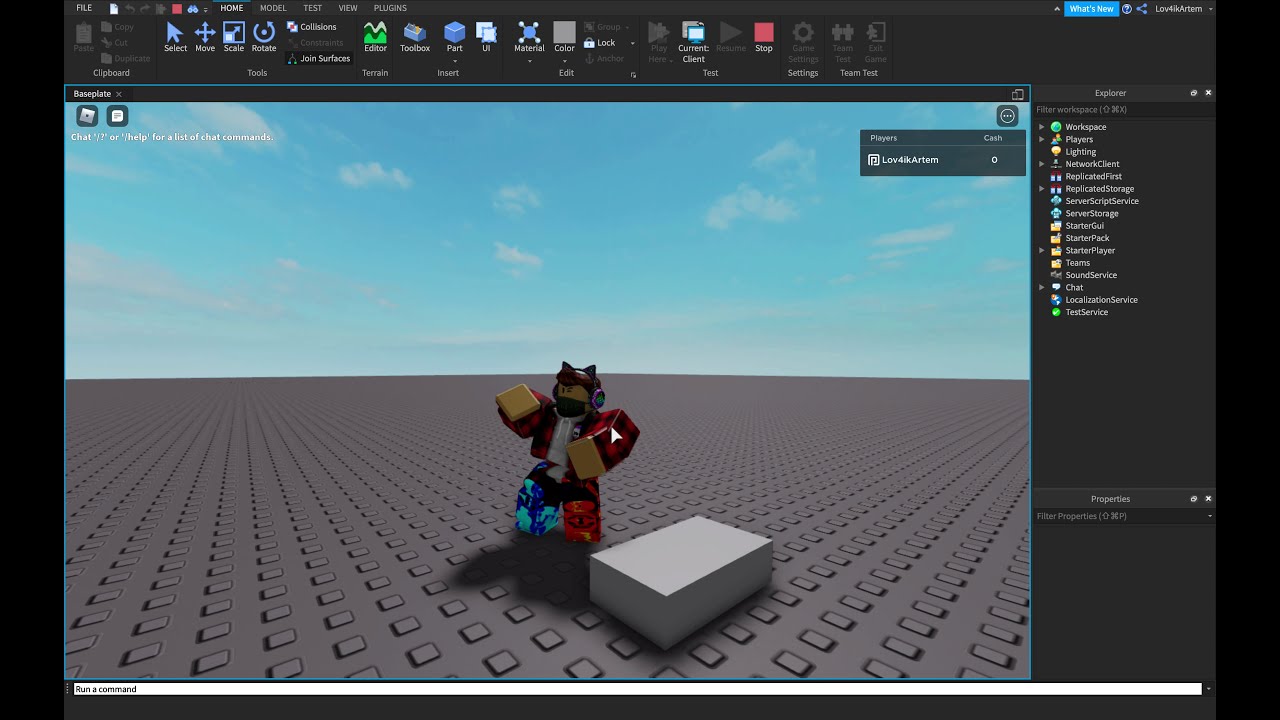
Task: Open the Lock dropdown arrow
Action: pos(632,43)
